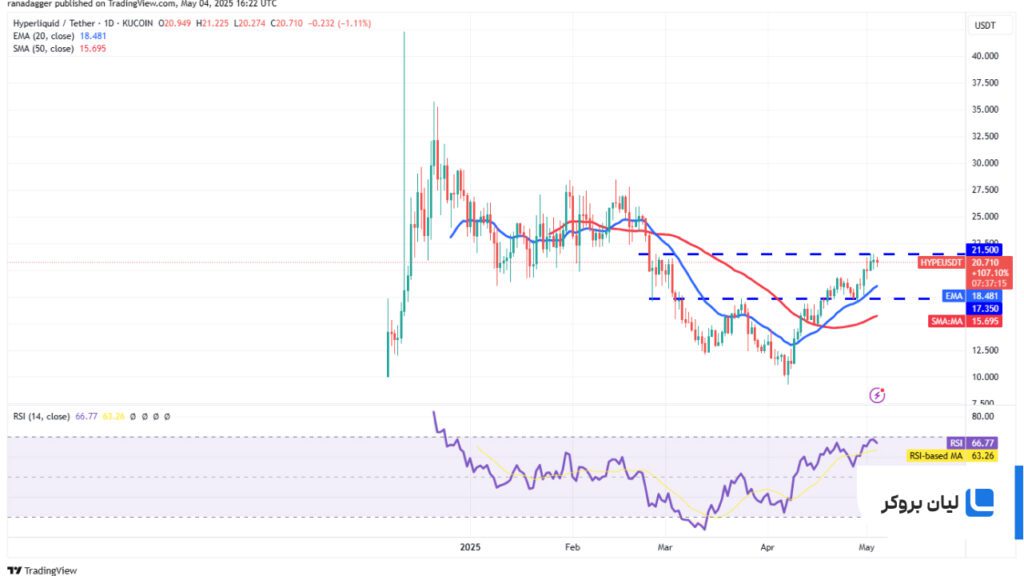Click the 2025 label on time axis
The image size is (1024, 576).
pos(470,547)
